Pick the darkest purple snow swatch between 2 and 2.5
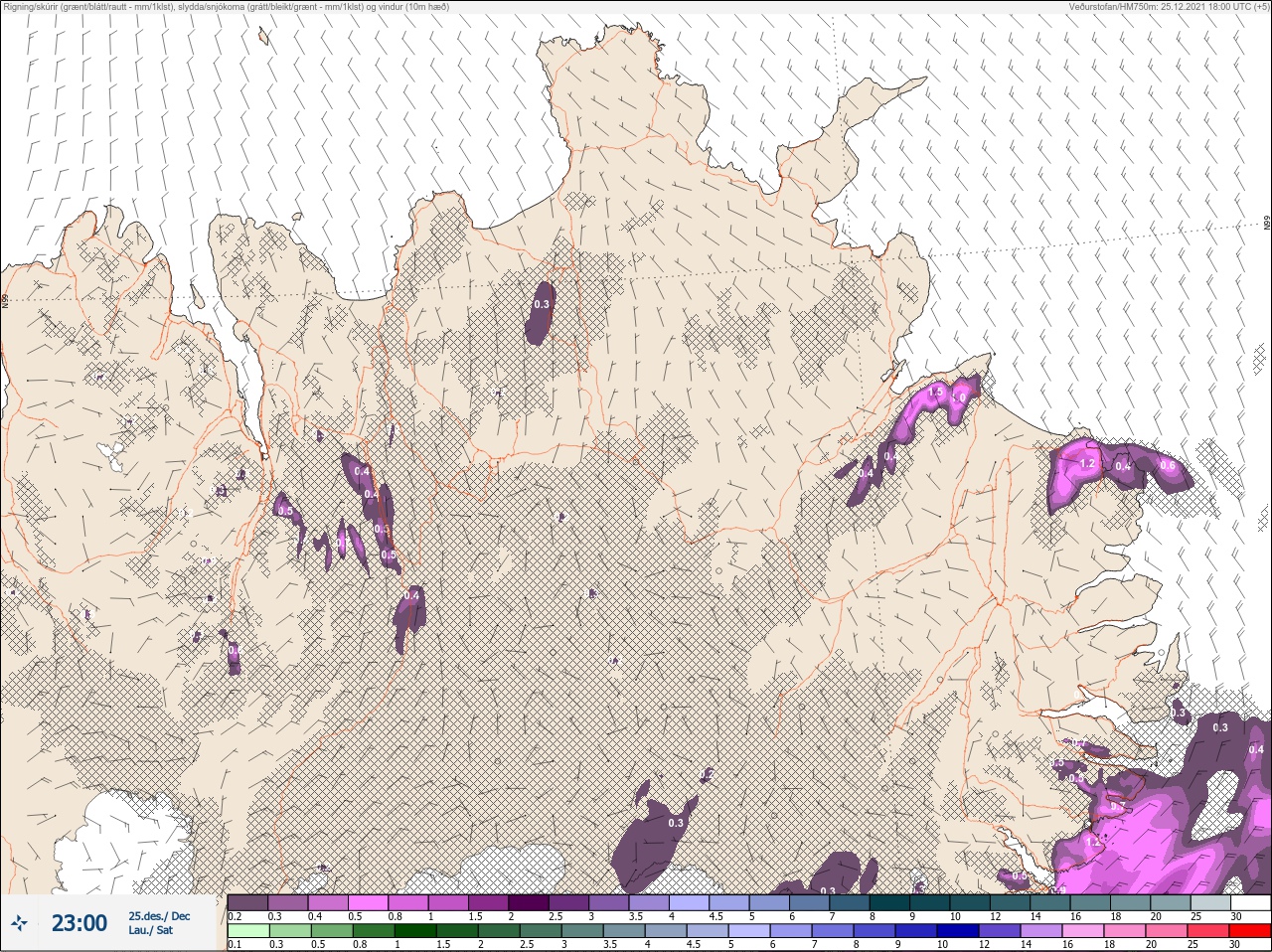 (x=529, y=902)
